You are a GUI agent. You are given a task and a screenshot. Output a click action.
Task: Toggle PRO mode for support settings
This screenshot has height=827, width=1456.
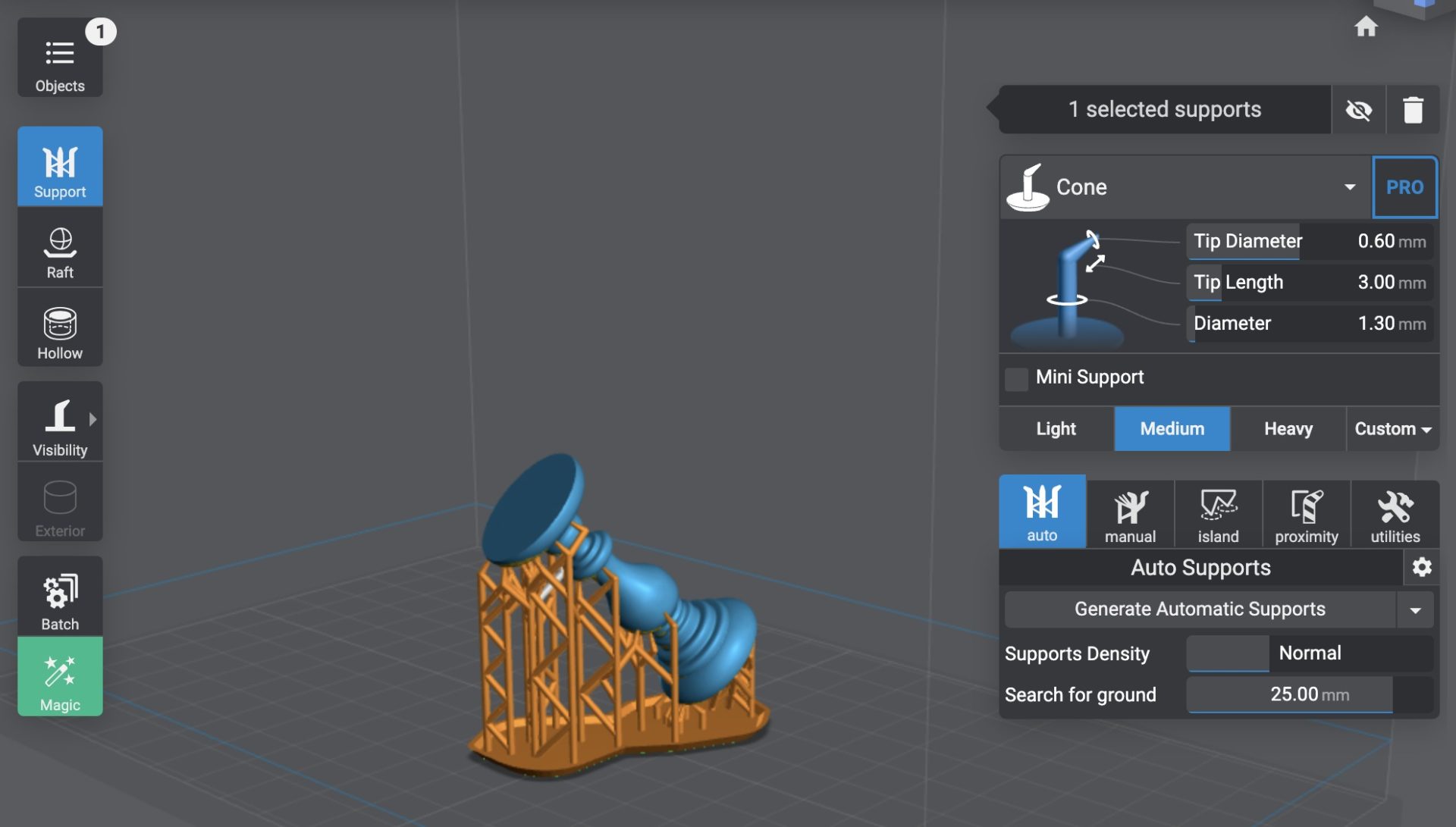click(x=1404, y=187)
